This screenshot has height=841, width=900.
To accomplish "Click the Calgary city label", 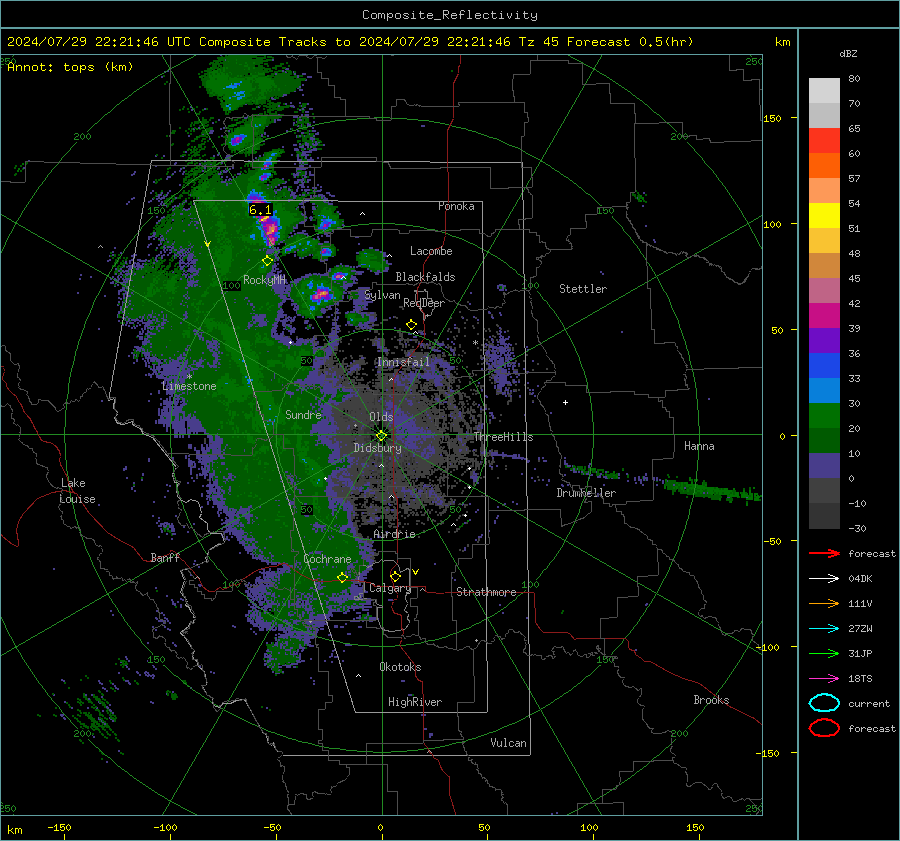I will point(390,588).
